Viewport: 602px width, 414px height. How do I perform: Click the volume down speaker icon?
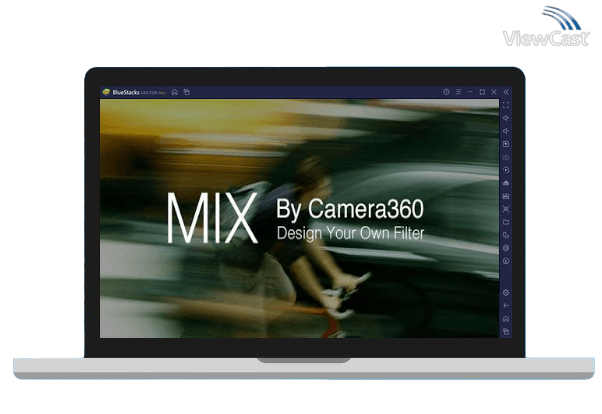pyautogui.click(x=506, y=131)
